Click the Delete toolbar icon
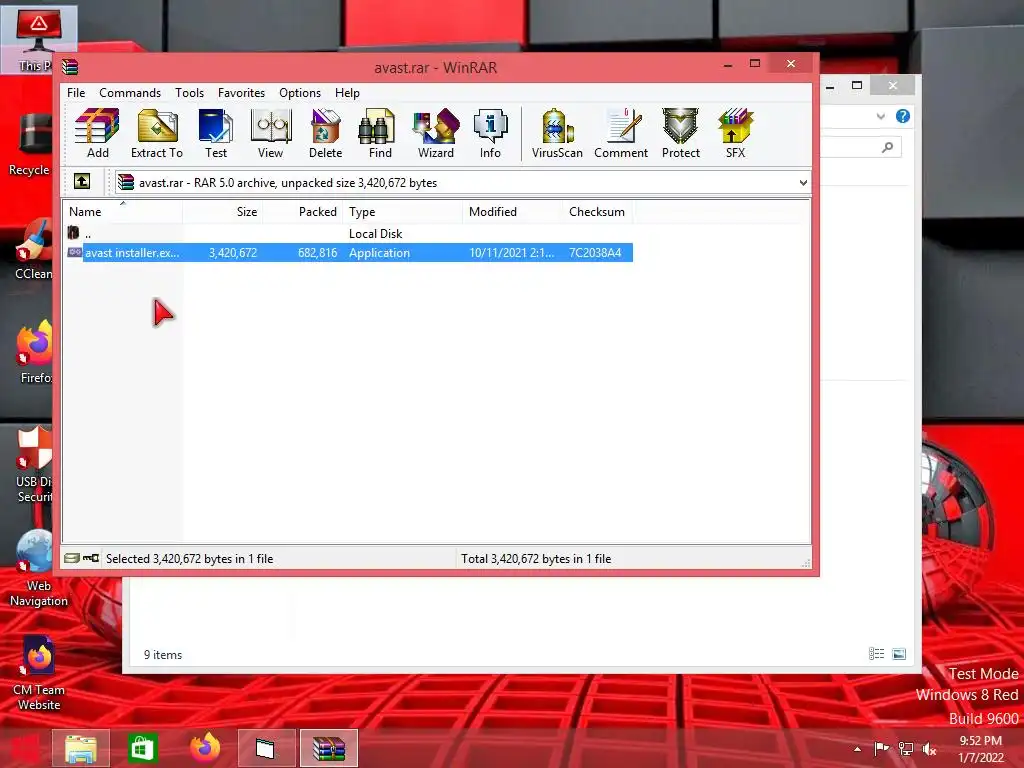This screenshot has height=768, width=1024. click(x=325, y=134)
